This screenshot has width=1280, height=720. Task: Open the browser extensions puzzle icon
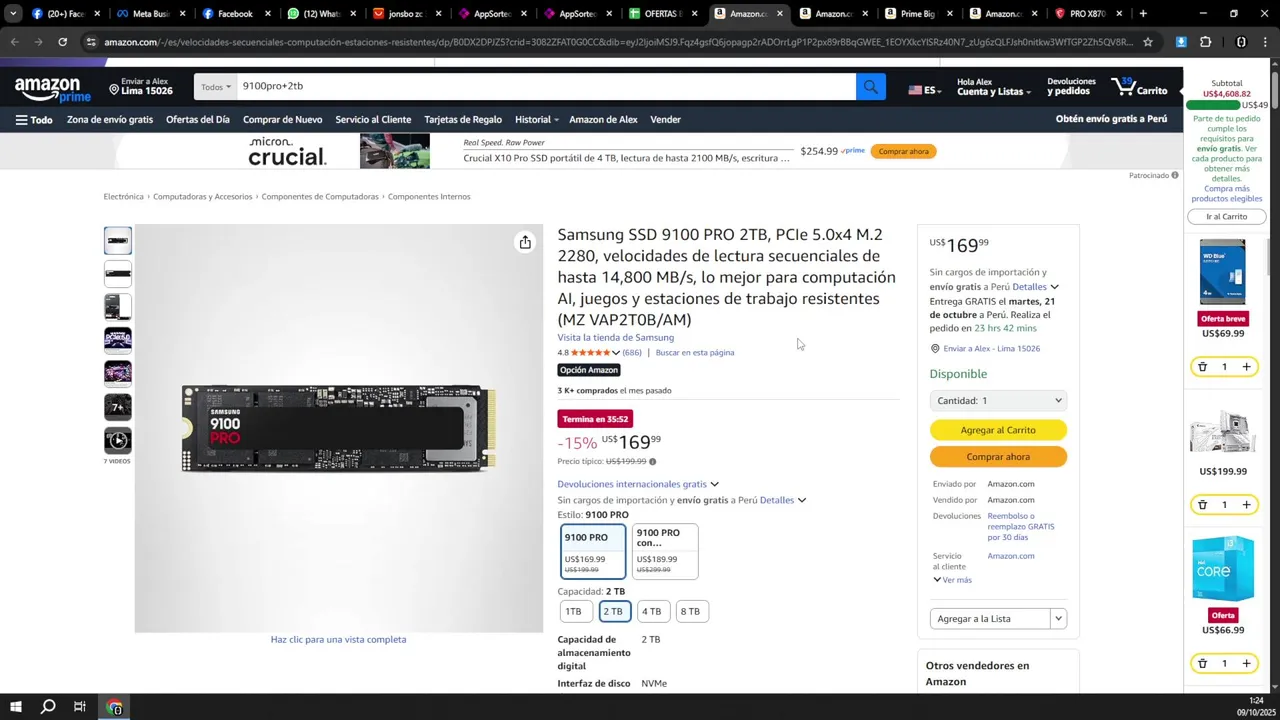[x=1205, y=42]
